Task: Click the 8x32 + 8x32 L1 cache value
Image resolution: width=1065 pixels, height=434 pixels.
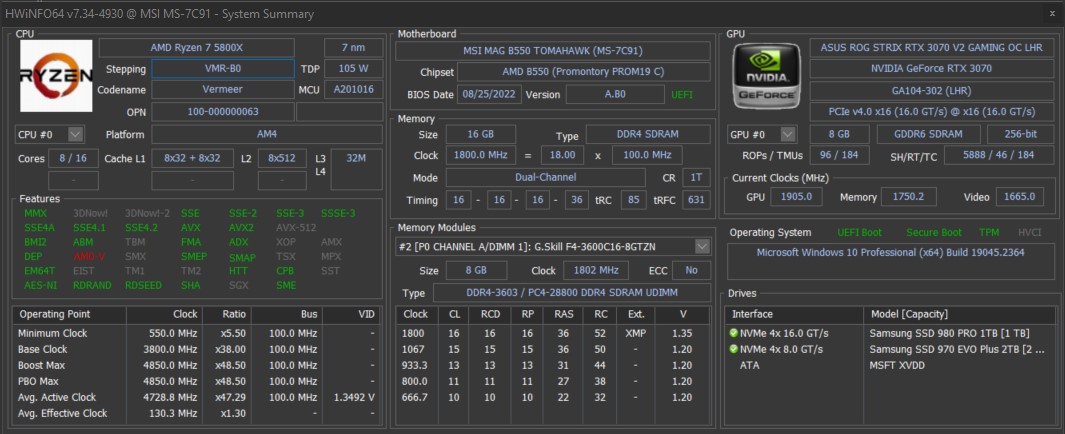Action: pos(192,158)
